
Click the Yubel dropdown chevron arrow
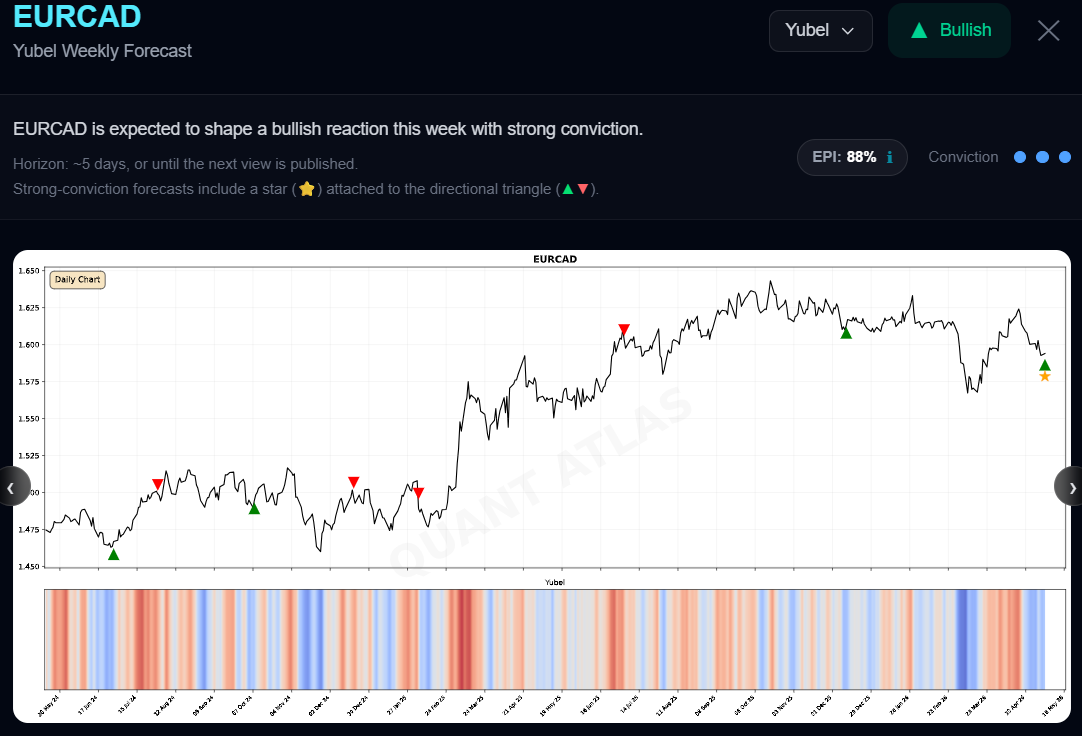(x=848, y=31)
